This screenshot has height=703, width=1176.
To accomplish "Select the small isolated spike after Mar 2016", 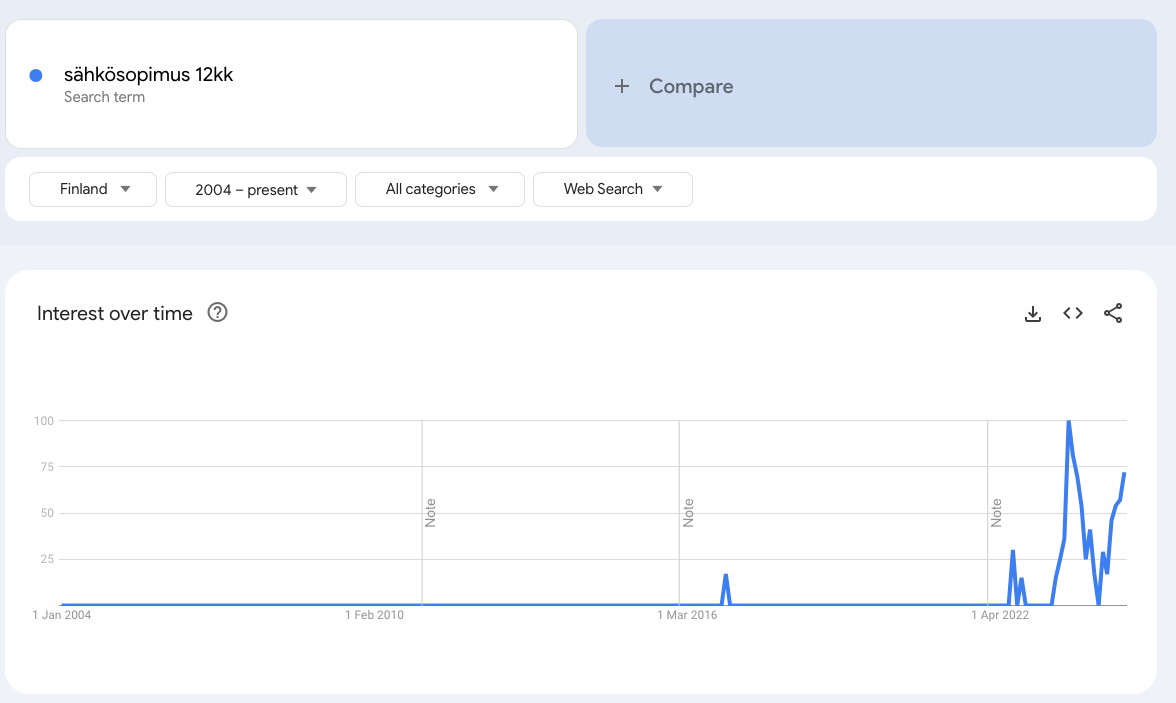I will pyautogui.click(x=726, y=575).
